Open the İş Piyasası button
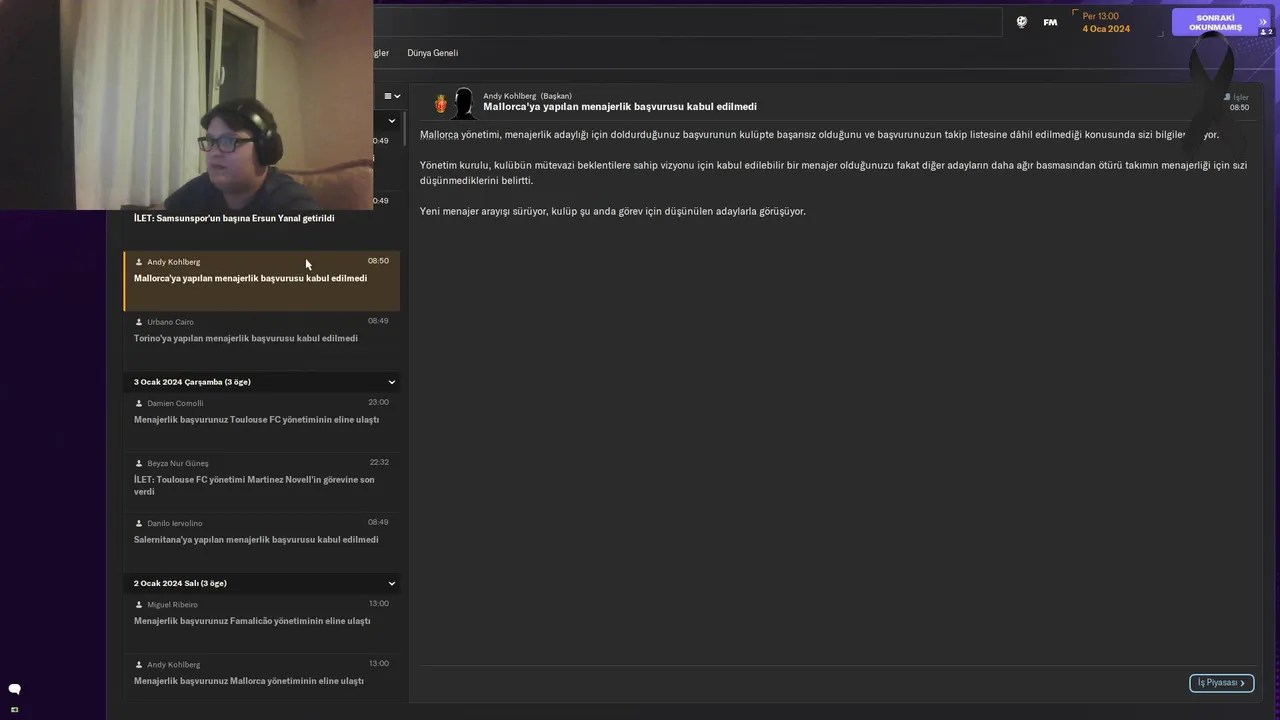 [x=1221, y=683]
